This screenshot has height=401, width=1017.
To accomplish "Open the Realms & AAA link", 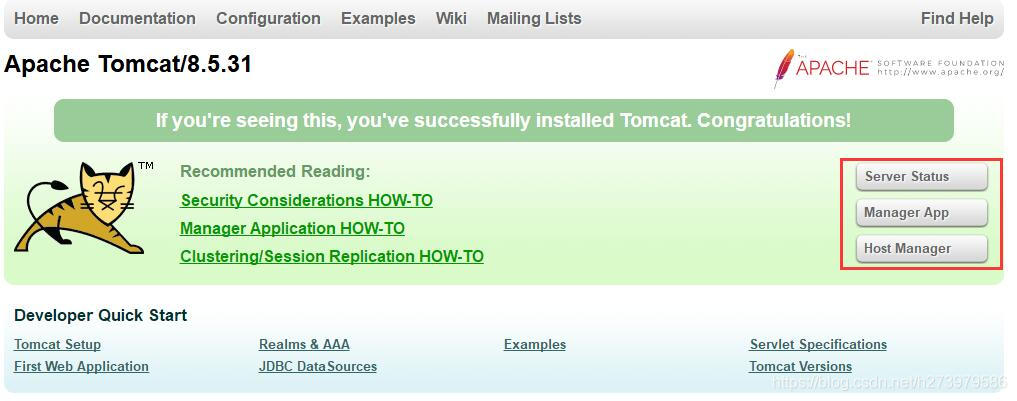I will click(x=304, y=345).
